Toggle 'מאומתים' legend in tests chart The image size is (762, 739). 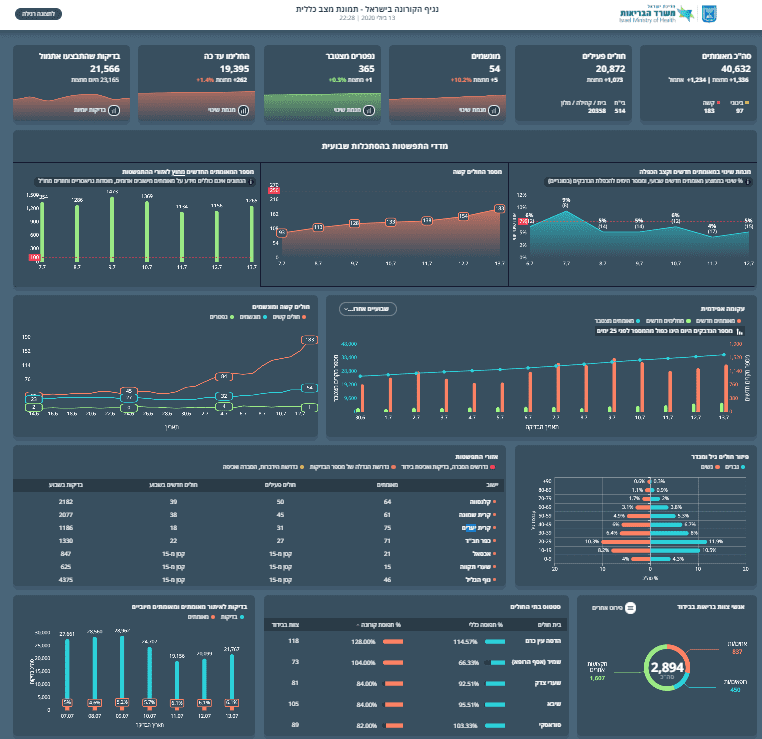201,617
